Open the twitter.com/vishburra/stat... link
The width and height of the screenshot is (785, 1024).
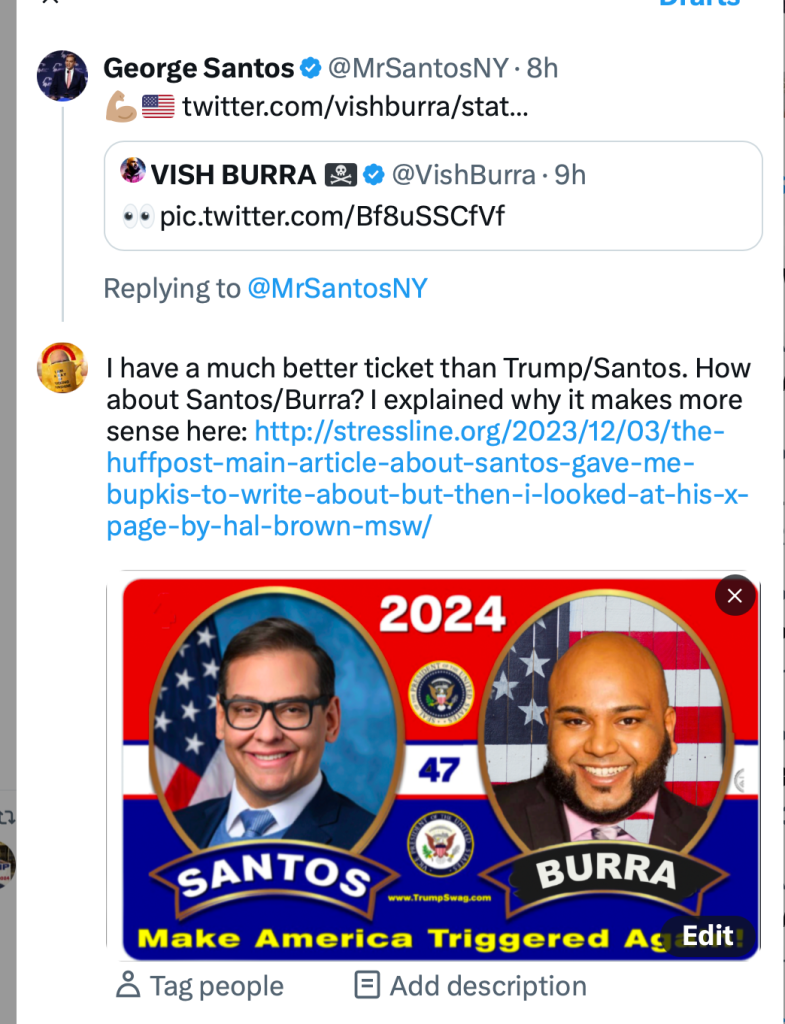[x=355, y=106]
